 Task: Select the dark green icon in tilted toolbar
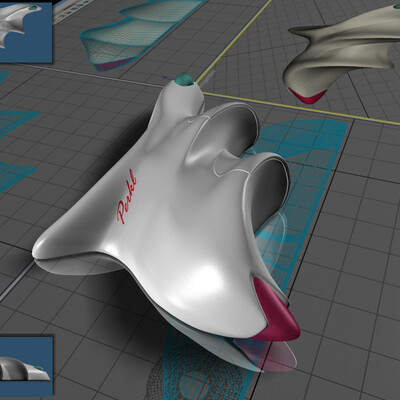(x=81, y=5)
